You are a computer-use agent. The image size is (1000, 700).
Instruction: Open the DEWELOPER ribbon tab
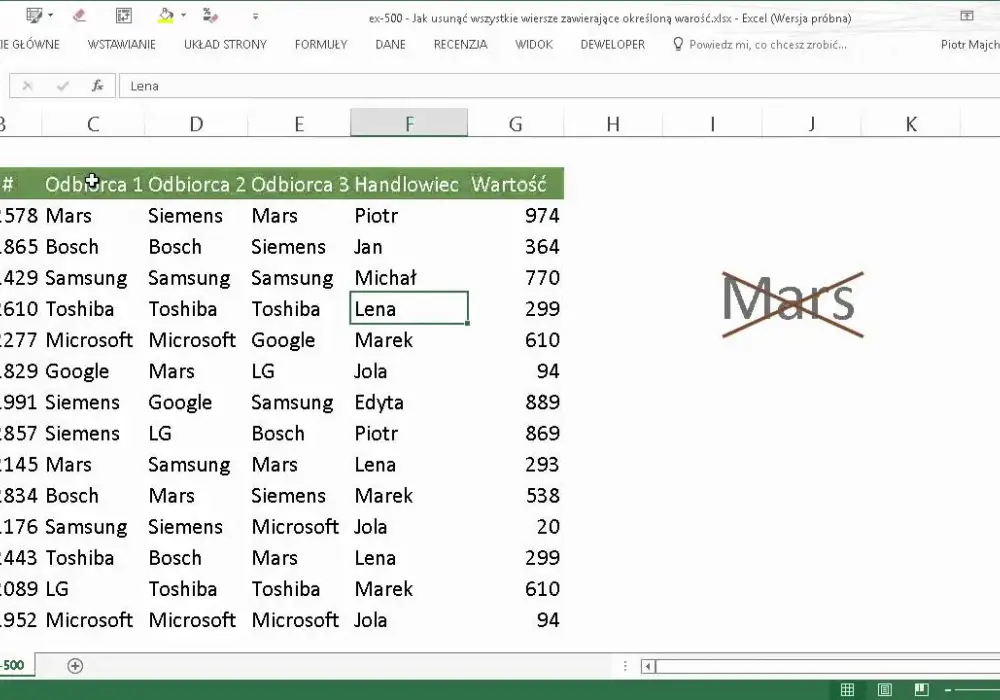coord(612,45)
